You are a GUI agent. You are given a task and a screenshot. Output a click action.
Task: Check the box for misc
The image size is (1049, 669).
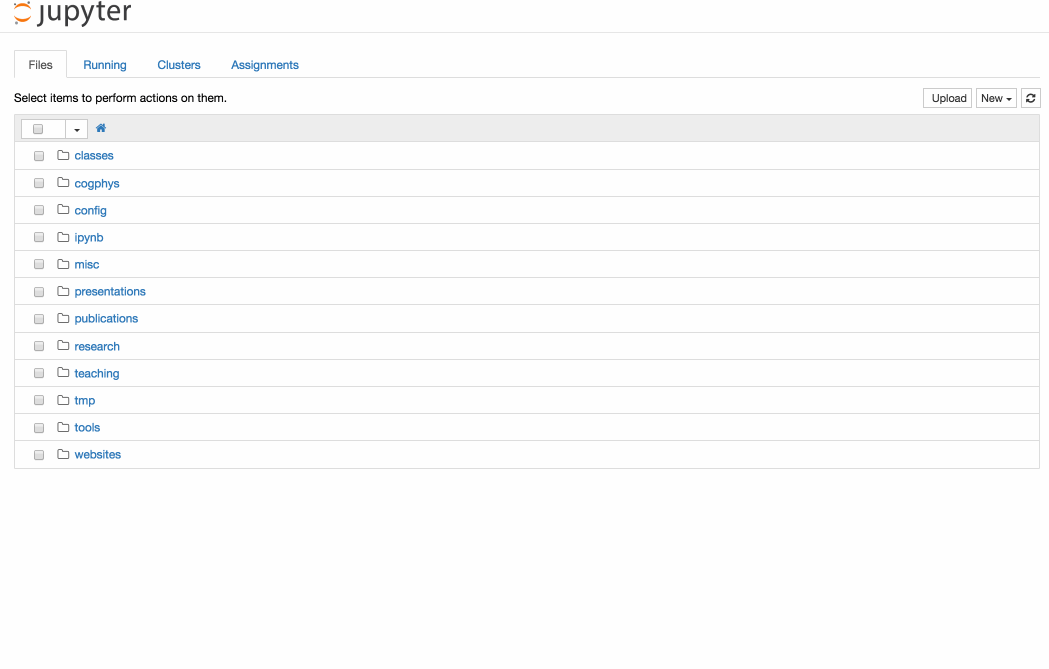(39, 264)
